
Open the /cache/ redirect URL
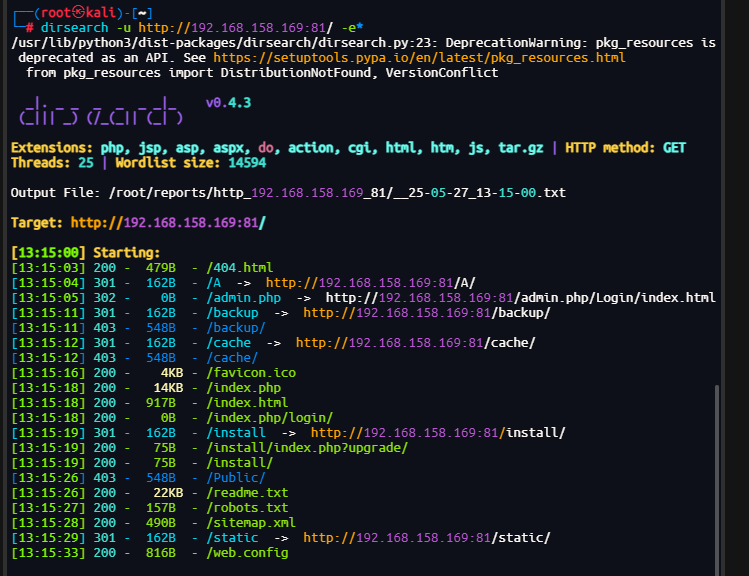(415, 343)
